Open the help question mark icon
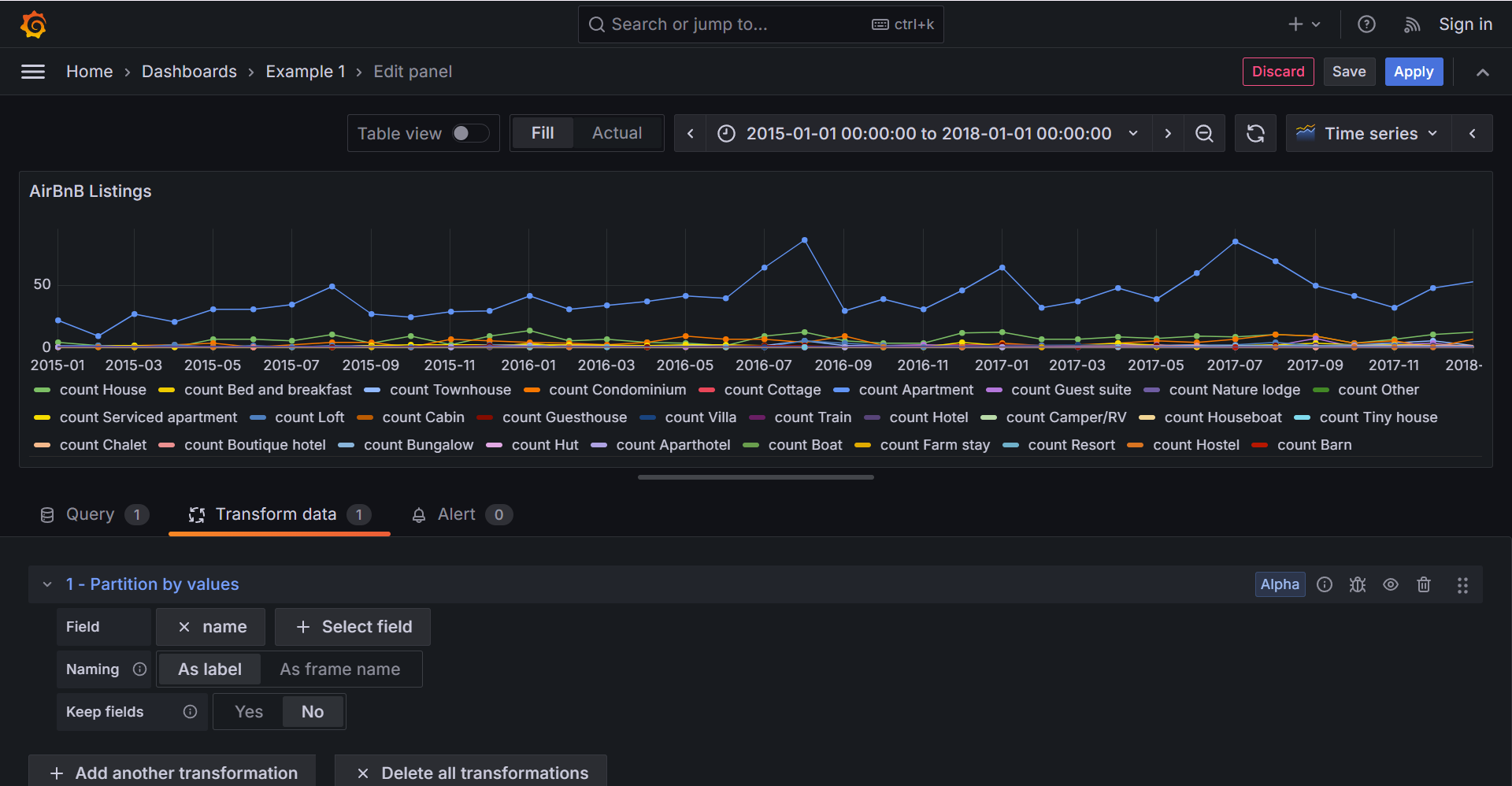The width and height of the screenshot is (1512, 786). click(1366, 24)
